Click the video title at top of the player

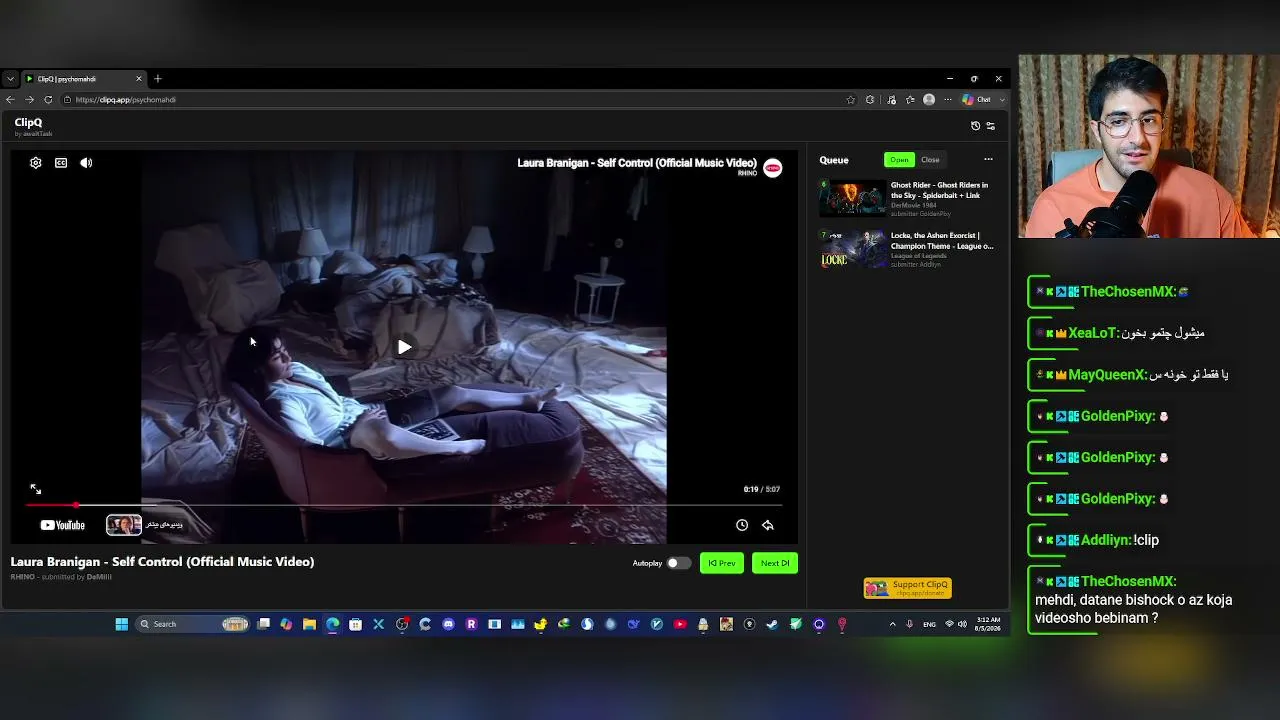click(x=637, y=163)
